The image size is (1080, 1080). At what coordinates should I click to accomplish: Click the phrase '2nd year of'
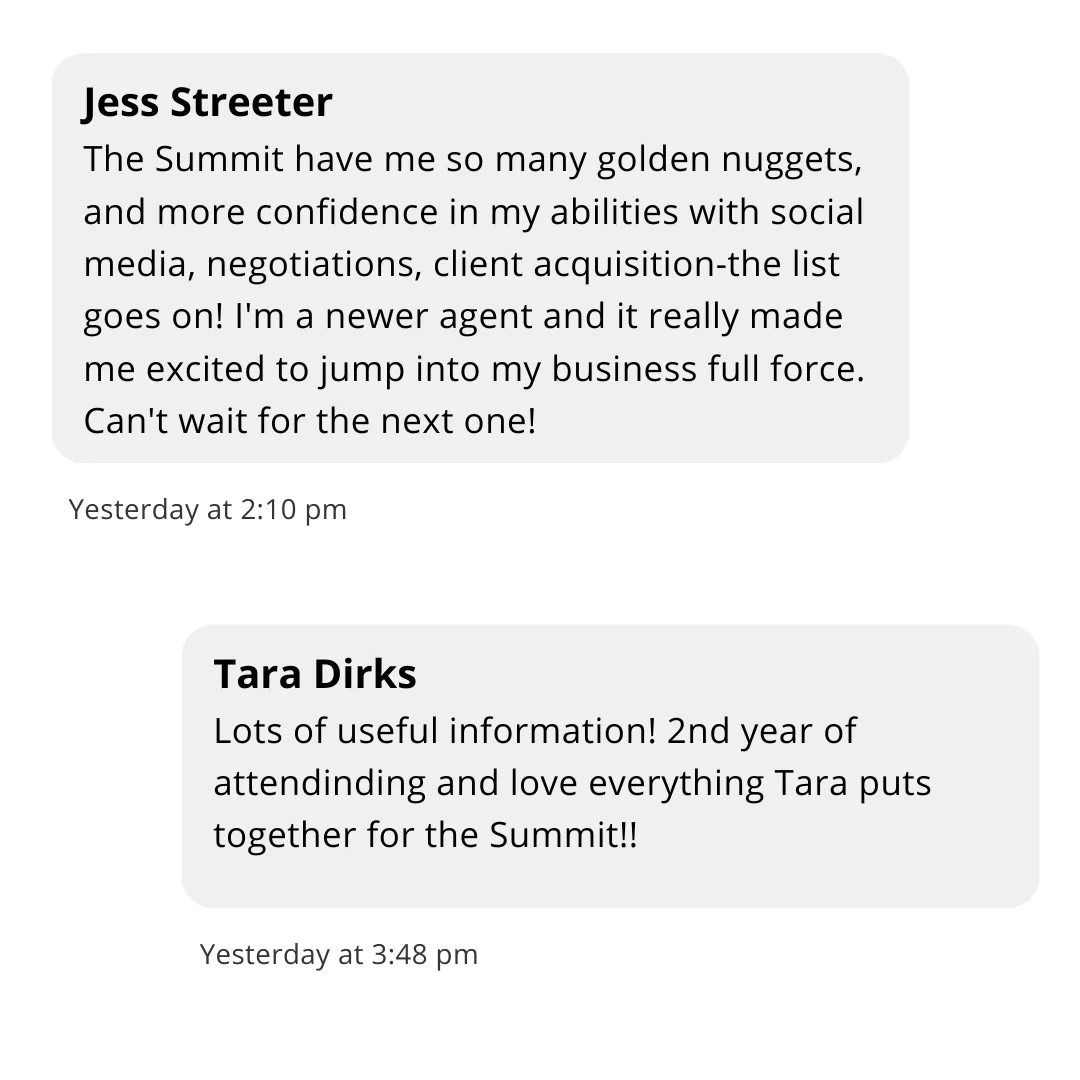(x=762, y=731)
